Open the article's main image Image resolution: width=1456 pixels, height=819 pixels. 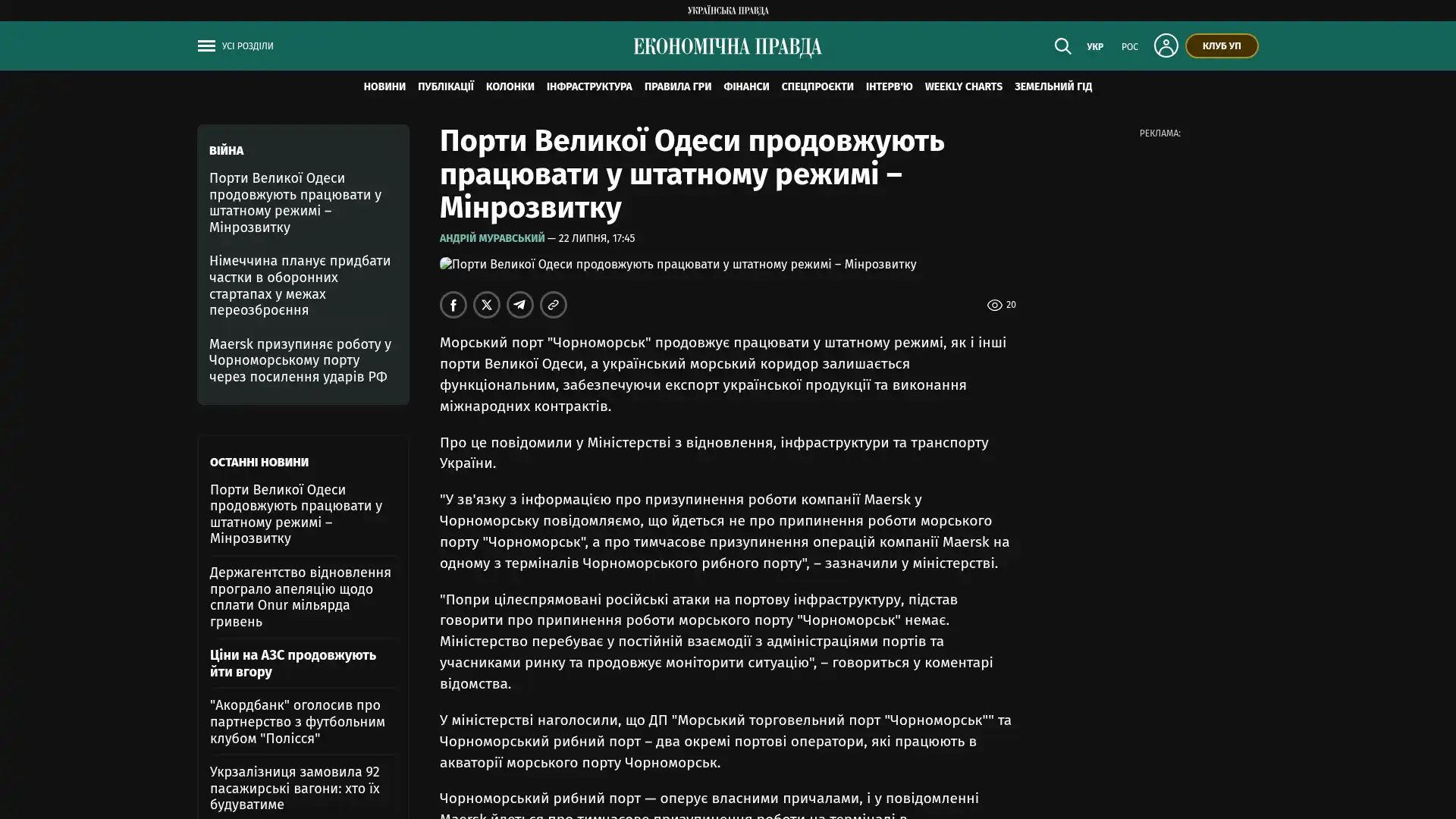click(x=678, y=265)
